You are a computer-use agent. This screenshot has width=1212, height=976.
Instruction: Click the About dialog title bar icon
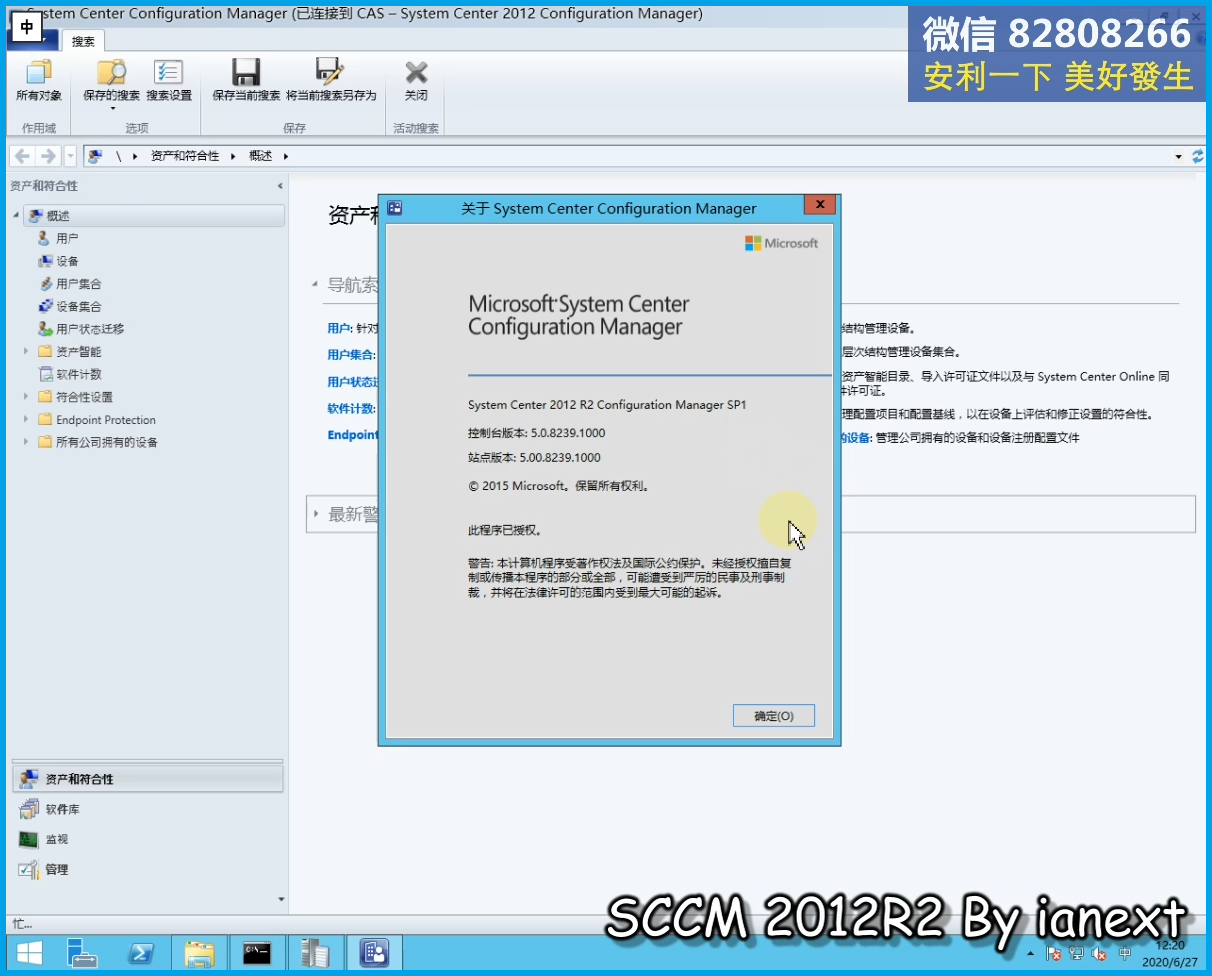click(x=395, y=208)
